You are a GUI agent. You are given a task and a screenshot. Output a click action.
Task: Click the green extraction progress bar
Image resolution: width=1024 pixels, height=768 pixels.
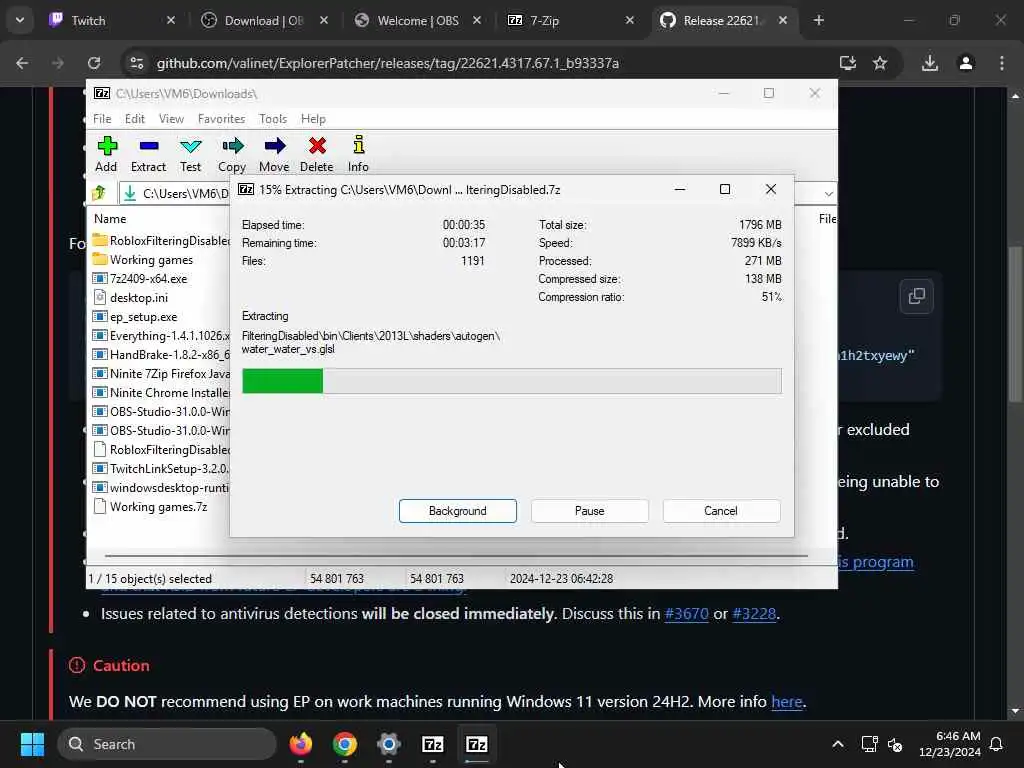(x=511, y=381)
